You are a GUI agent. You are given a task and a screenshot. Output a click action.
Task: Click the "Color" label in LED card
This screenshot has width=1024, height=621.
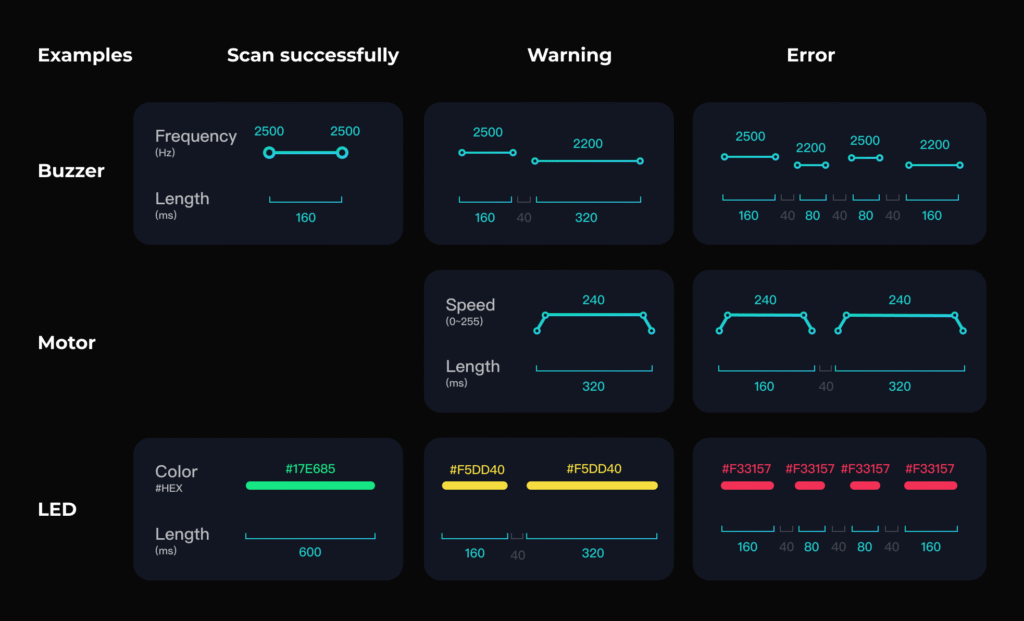(x=176, y=471)
